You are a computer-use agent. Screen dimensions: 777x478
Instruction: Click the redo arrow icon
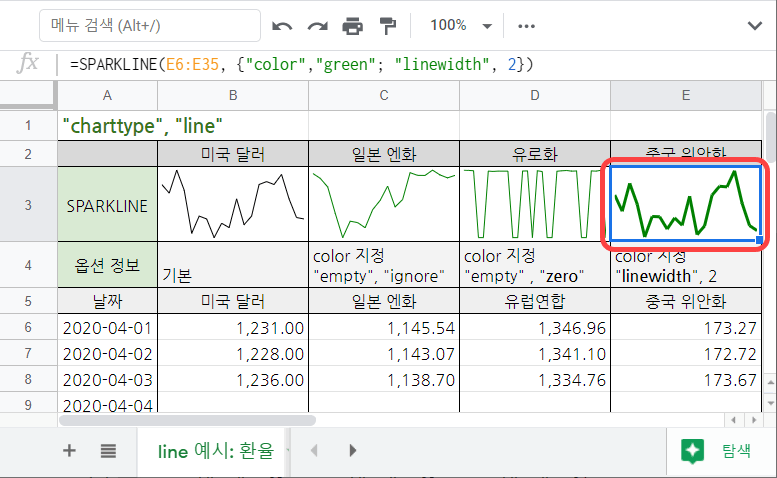tap(318, 25)
